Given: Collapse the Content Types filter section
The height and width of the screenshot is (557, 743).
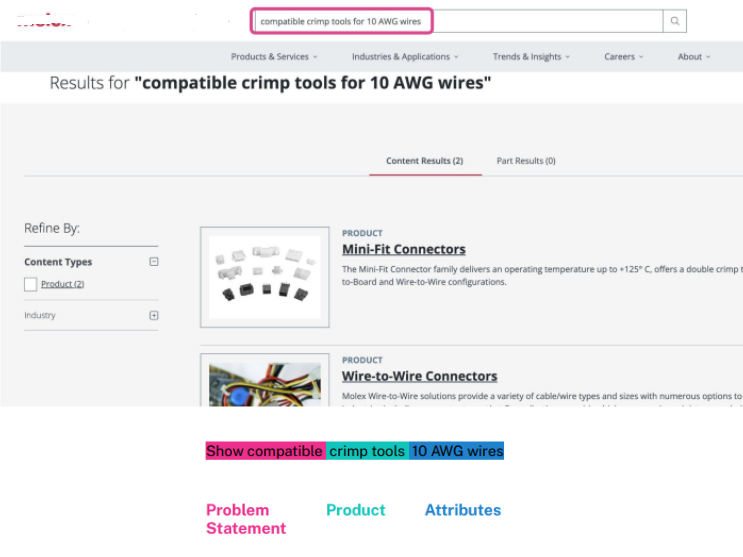Looking at the screenshot, I should point(154,262).
